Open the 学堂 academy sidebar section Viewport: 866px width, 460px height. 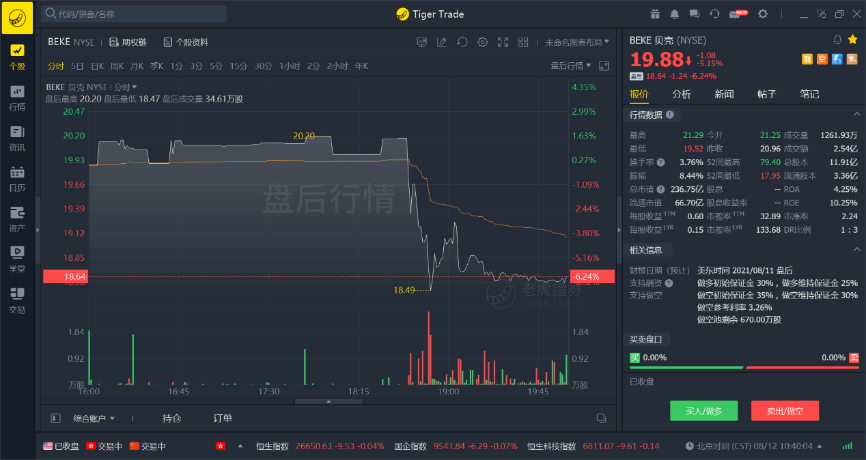coord(17,260)
